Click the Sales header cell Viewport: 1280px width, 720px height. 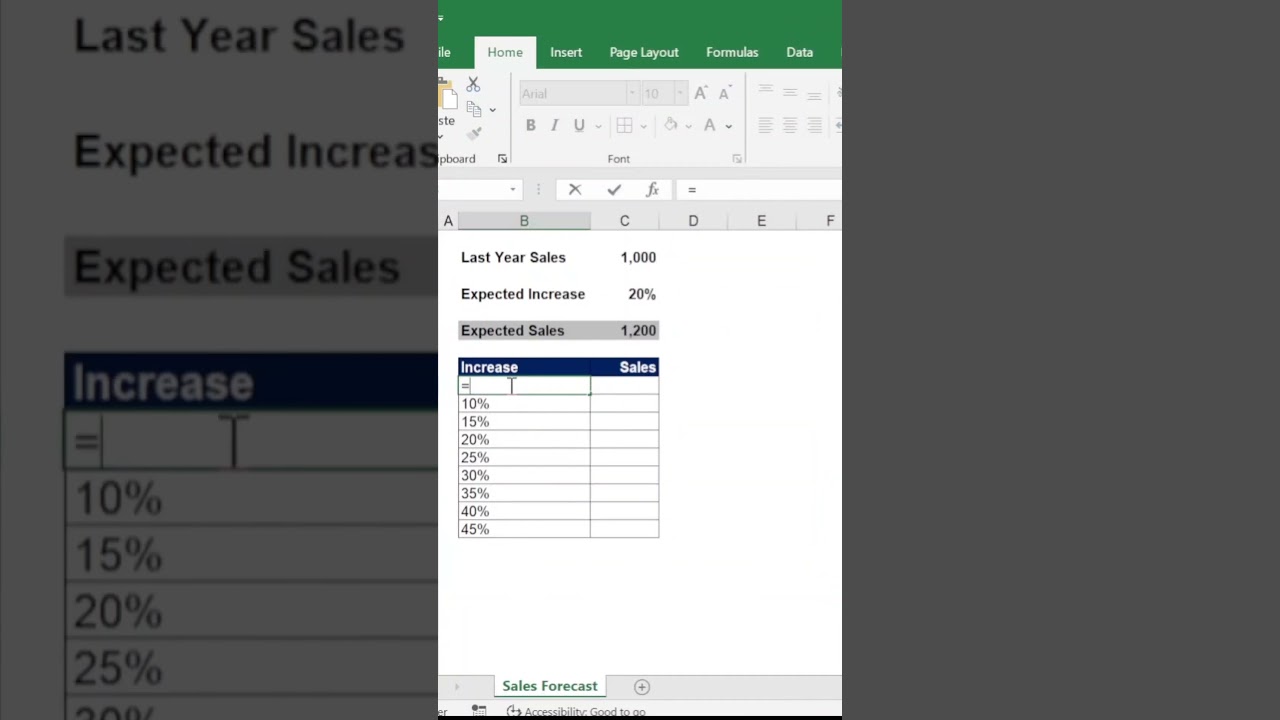[625, 367]
